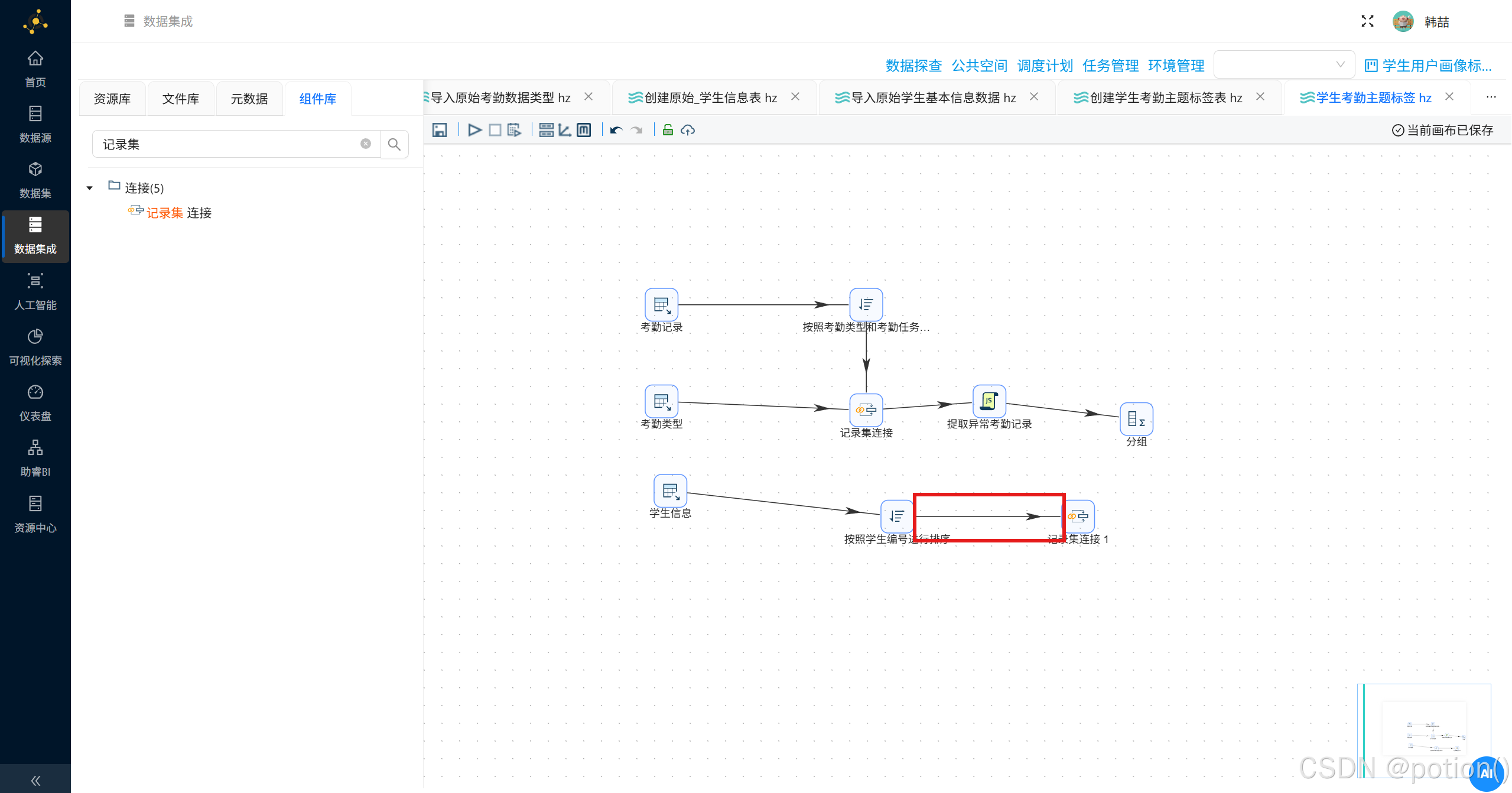Open the 公共空间 link
The image size is (1512, 793).
point(979,66)
